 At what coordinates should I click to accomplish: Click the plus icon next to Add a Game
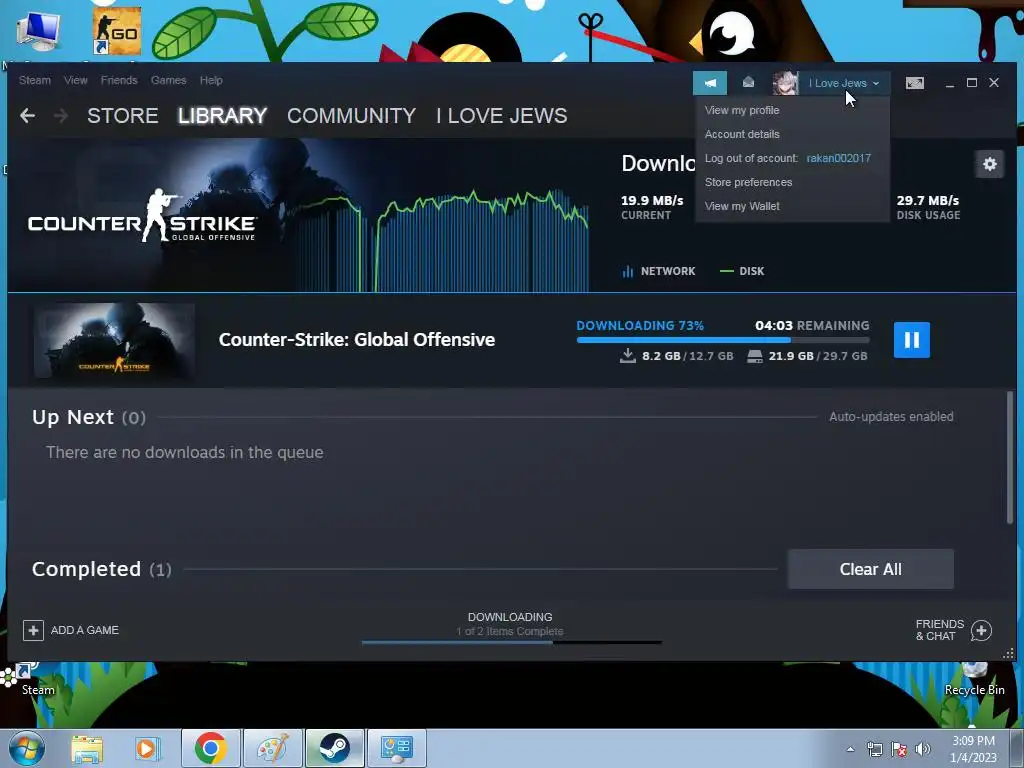(33, 630)
